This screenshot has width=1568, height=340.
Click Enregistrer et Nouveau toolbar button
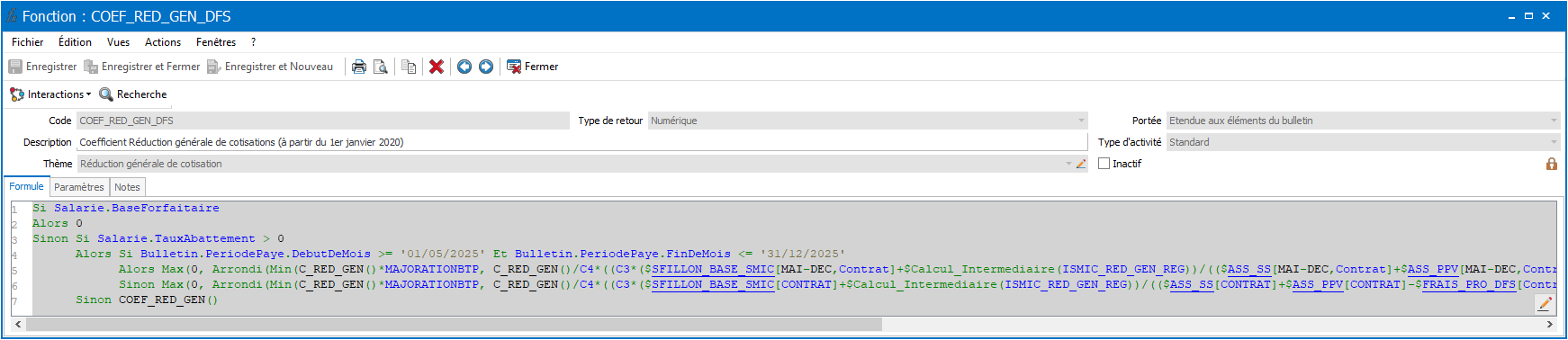coord(270,67)
